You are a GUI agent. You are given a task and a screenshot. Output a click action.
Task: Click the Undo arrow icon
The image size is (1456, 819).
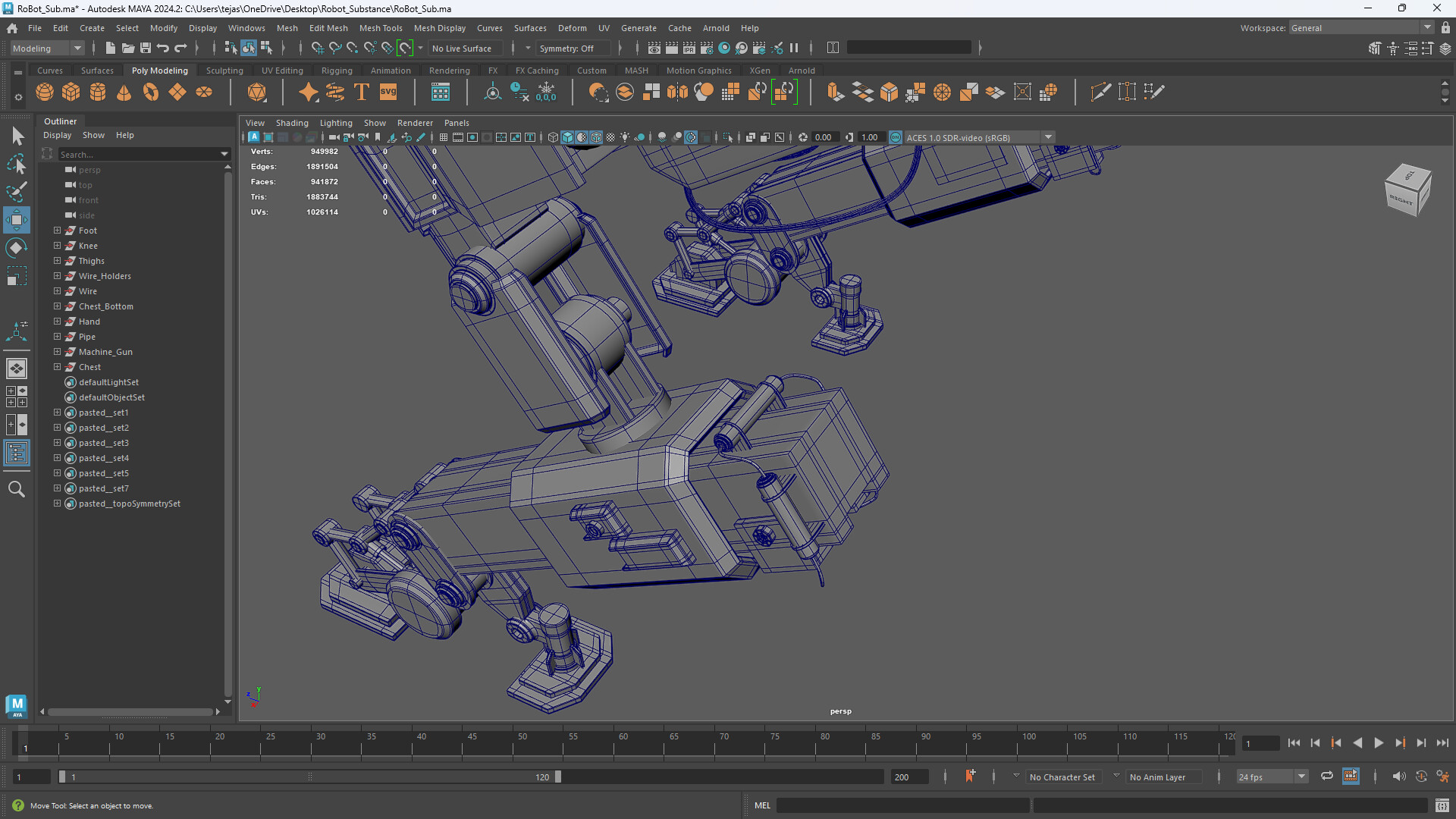click(162, 48)
